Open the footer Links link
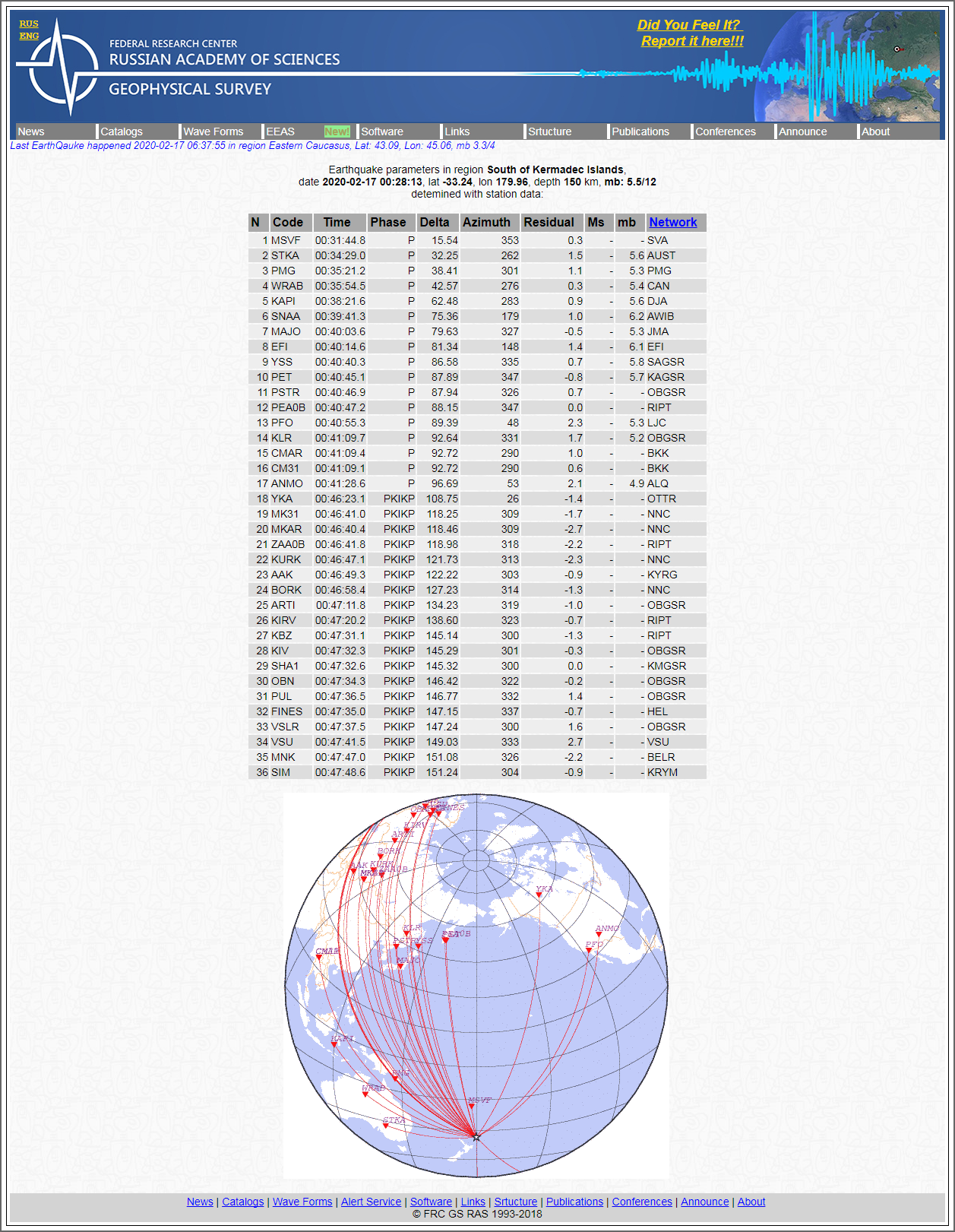 click(473, 1202)
